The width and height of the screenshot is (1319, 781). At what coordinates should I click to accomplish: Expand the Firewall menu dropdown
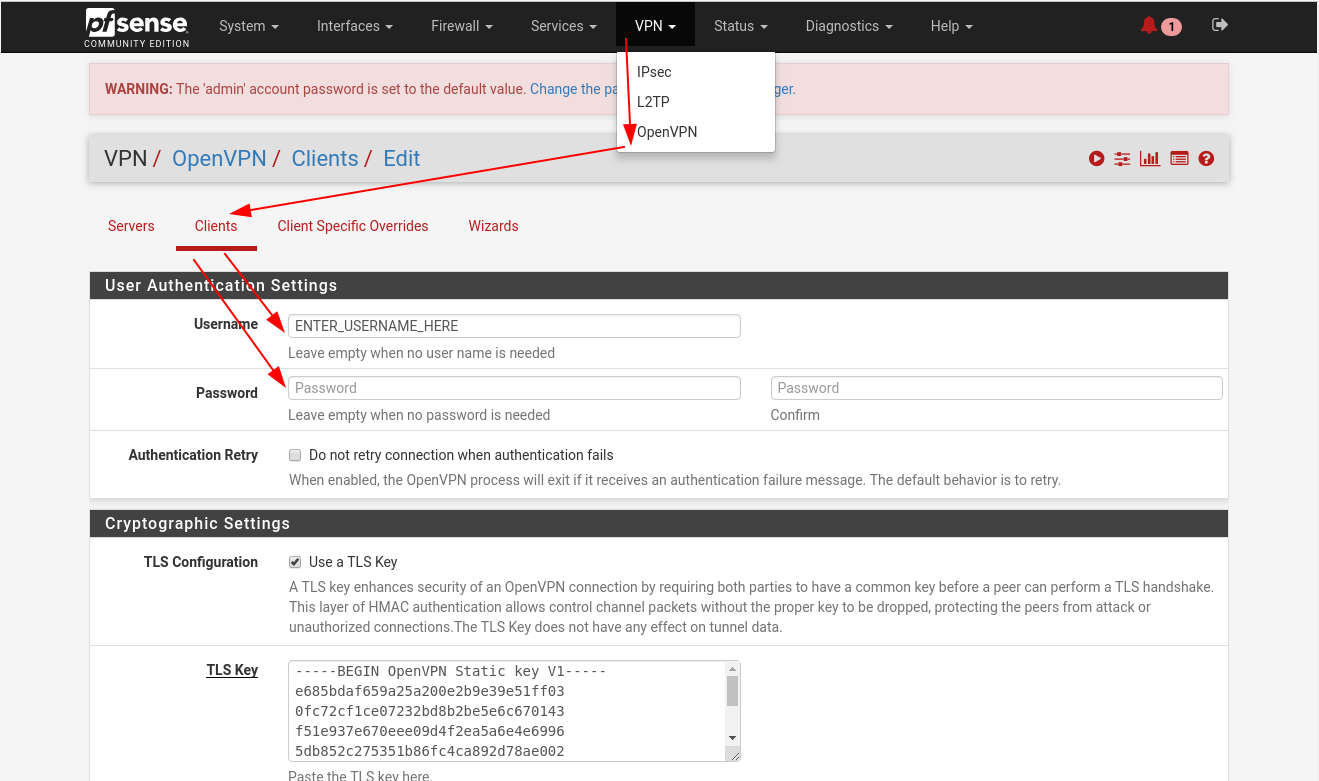click(x=462, y=26)
